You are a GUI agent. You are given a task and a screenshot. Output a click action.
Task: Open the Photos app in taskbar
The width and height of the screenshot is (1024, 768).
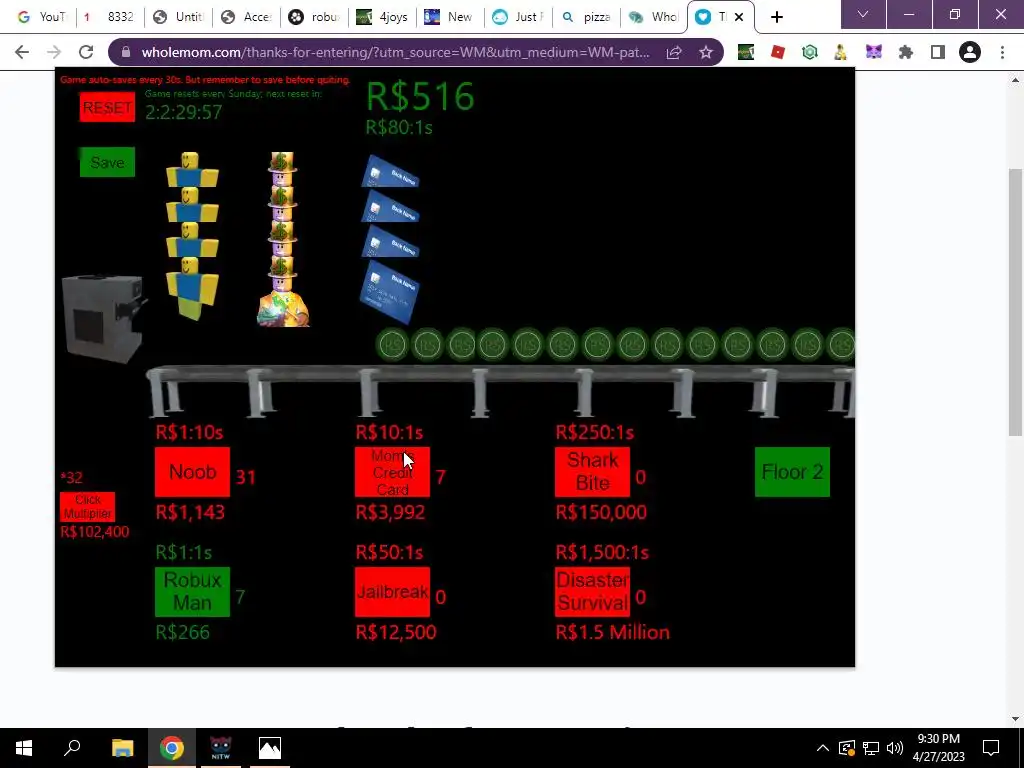coord(270,748)
